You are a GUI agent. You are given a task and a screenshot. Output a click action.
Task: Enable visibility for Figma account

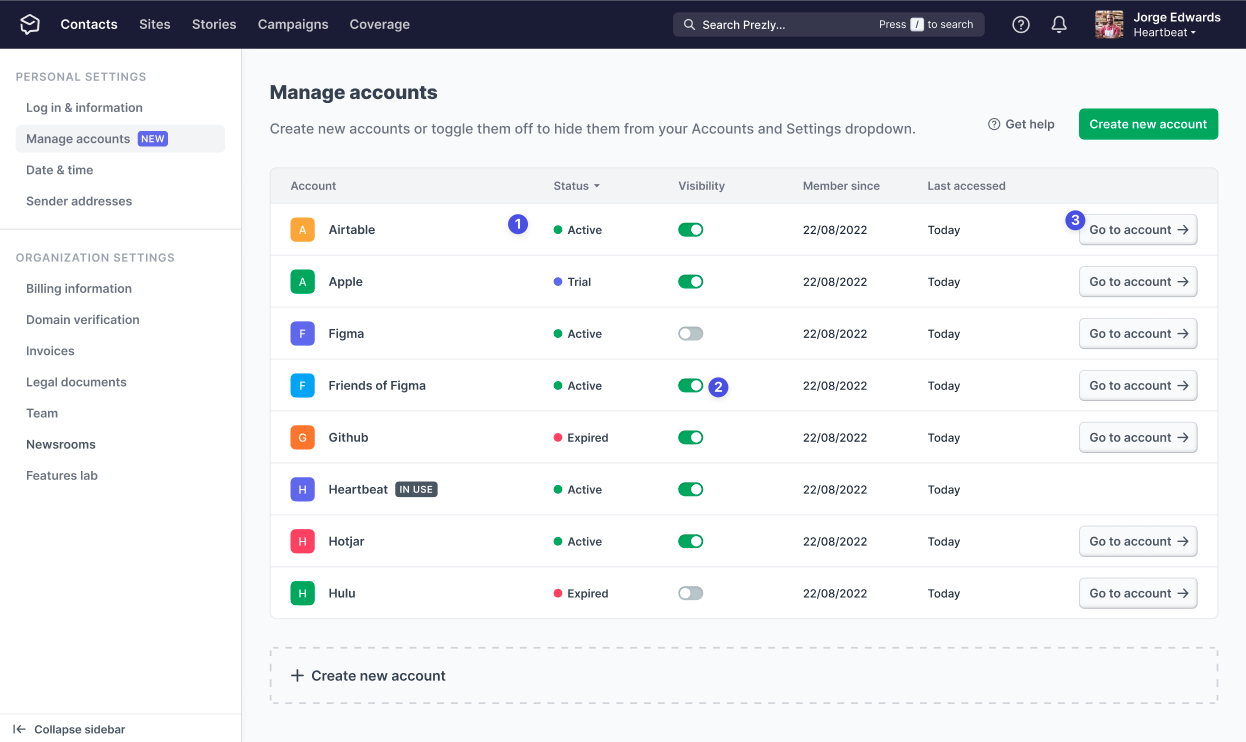[x=691, y=334]
